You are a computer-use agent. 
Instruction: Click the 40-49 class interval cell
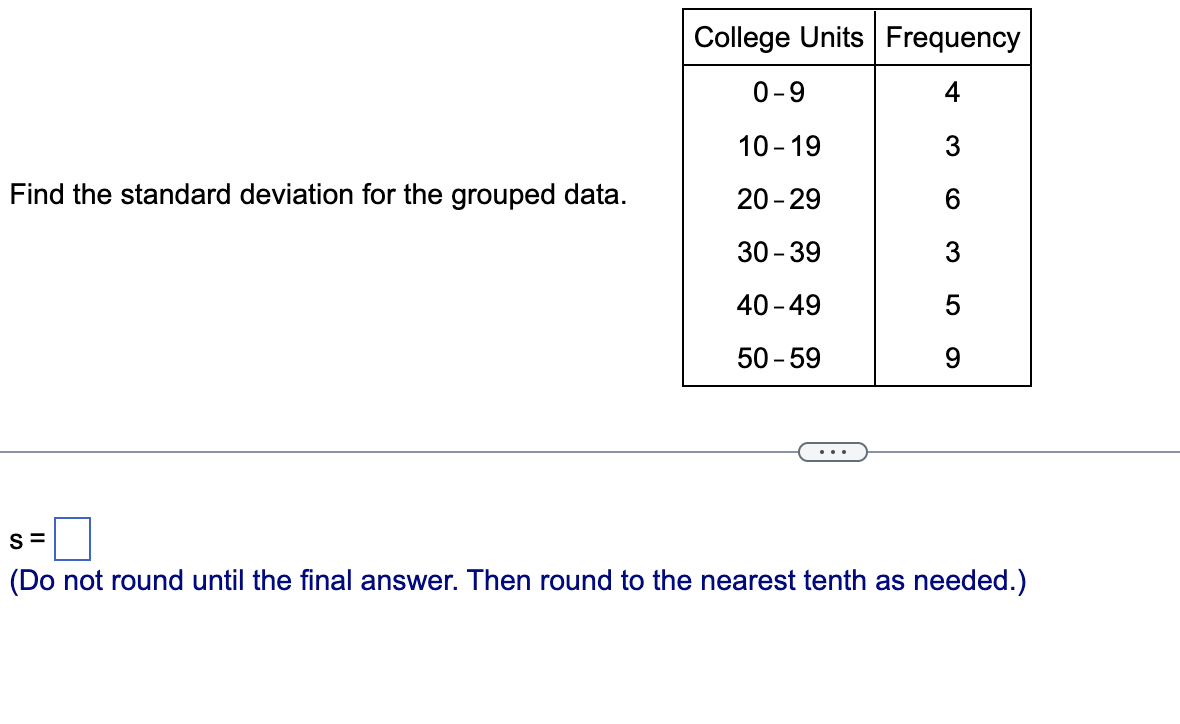tap(778, 305)
